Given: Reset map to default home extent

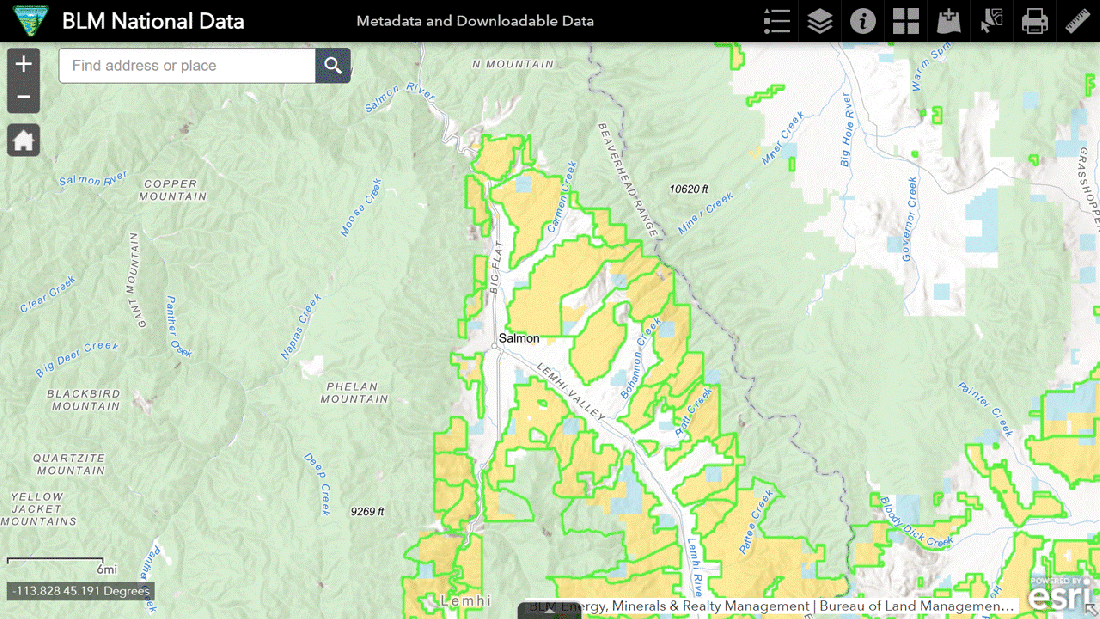Looking at the screenshot, I should click(24, 140).
